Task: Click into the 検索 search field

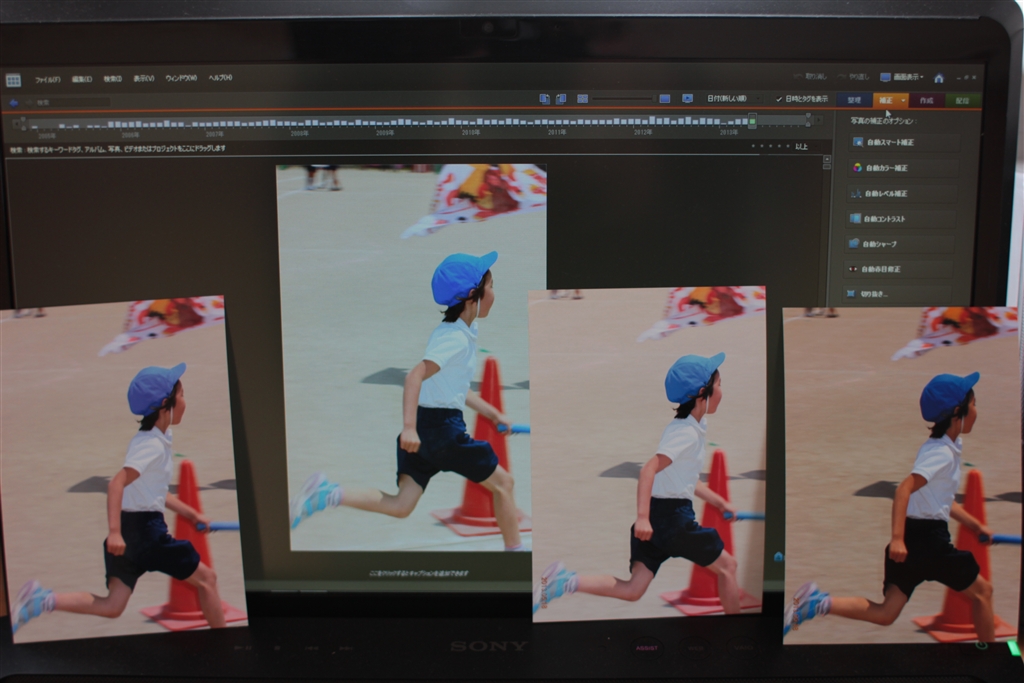Action: pos(72,103)
